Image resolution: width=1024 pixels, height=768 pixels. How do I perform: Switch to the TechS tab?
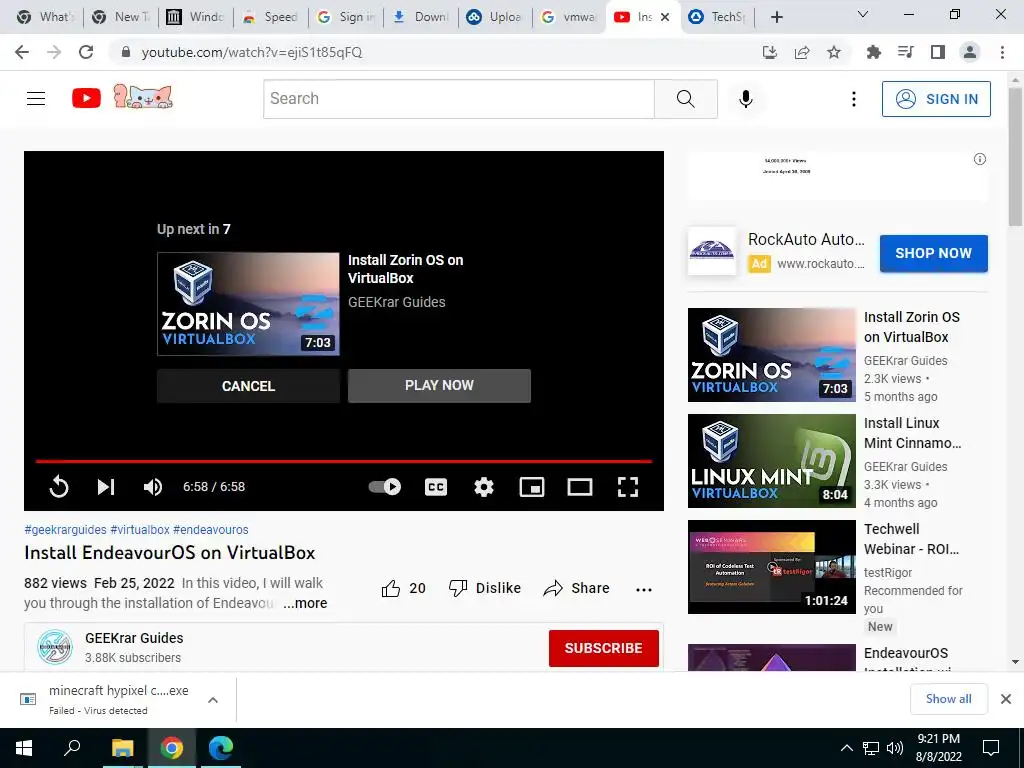point(717,17)
